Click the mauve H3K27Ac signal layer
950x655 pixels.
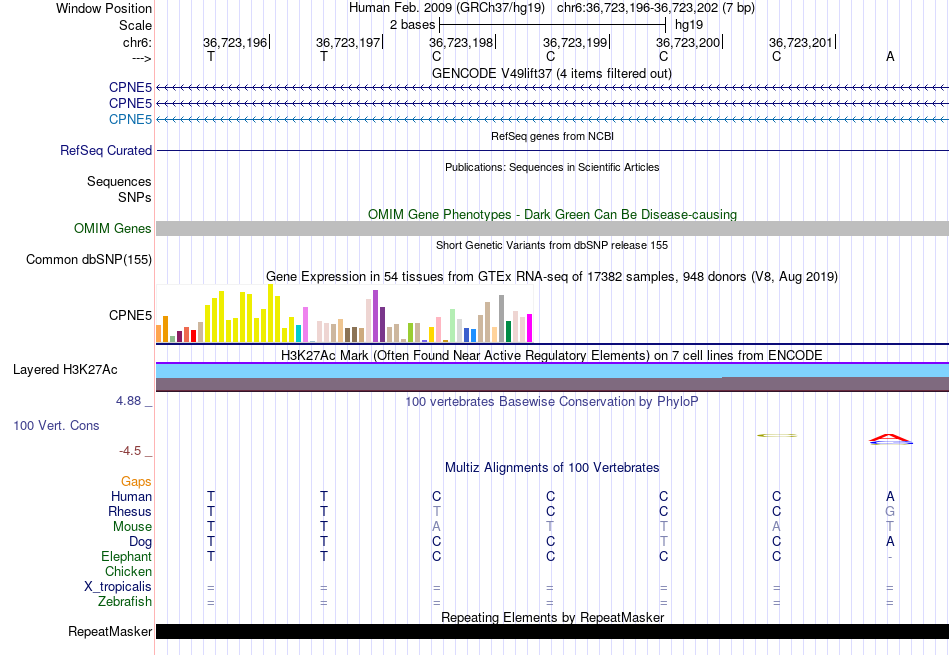tap(553, 384)
